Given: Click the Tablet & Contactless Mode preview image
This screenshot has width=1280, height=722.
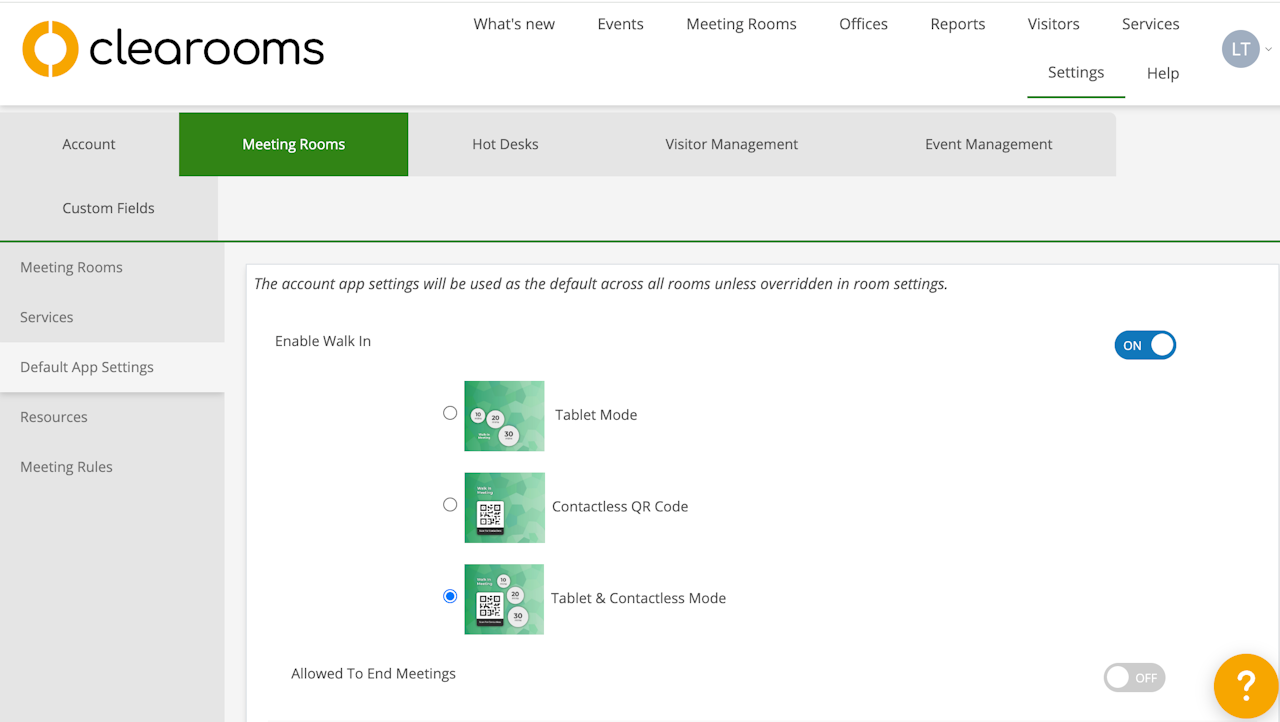Looking at the screenshot, I should (x=504, y=599).
